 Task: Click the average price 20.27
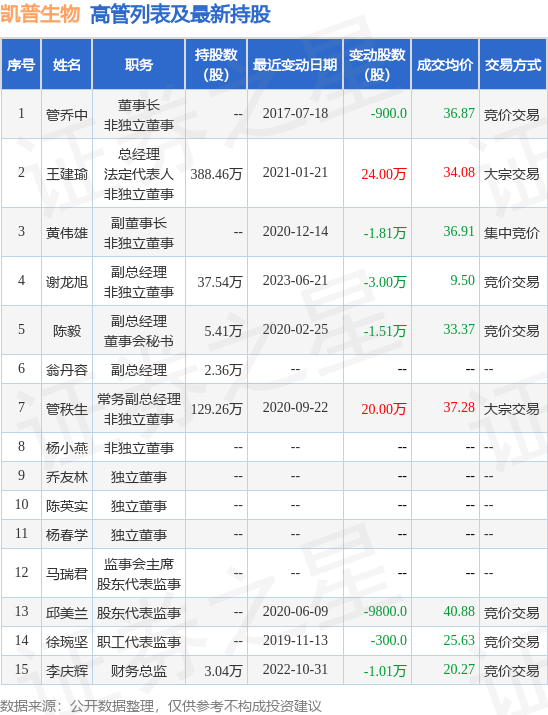point(459,669)
